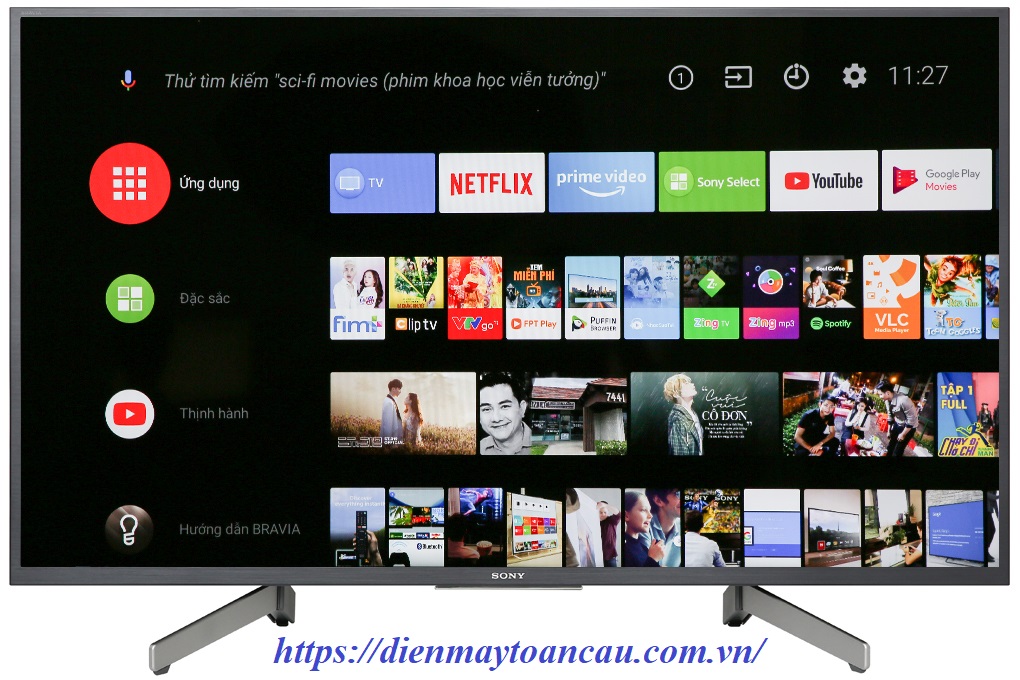Image resolution: width=1020 pixels, height=680 pixels.
Task: Select the Hướng dẫn BRAVIA row label
Action: coord(239,529)
